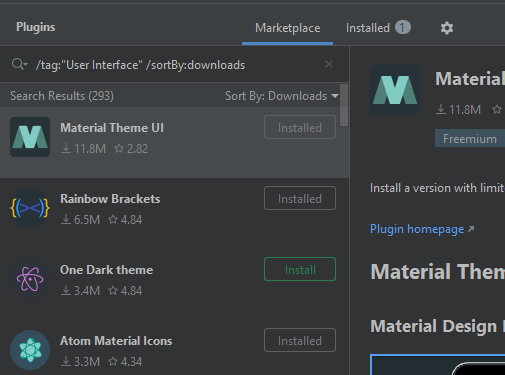Click Installed button for Rainbow Brackets
Image resolution: width=505 pixels, height=375 pixels.
(300, 198)
